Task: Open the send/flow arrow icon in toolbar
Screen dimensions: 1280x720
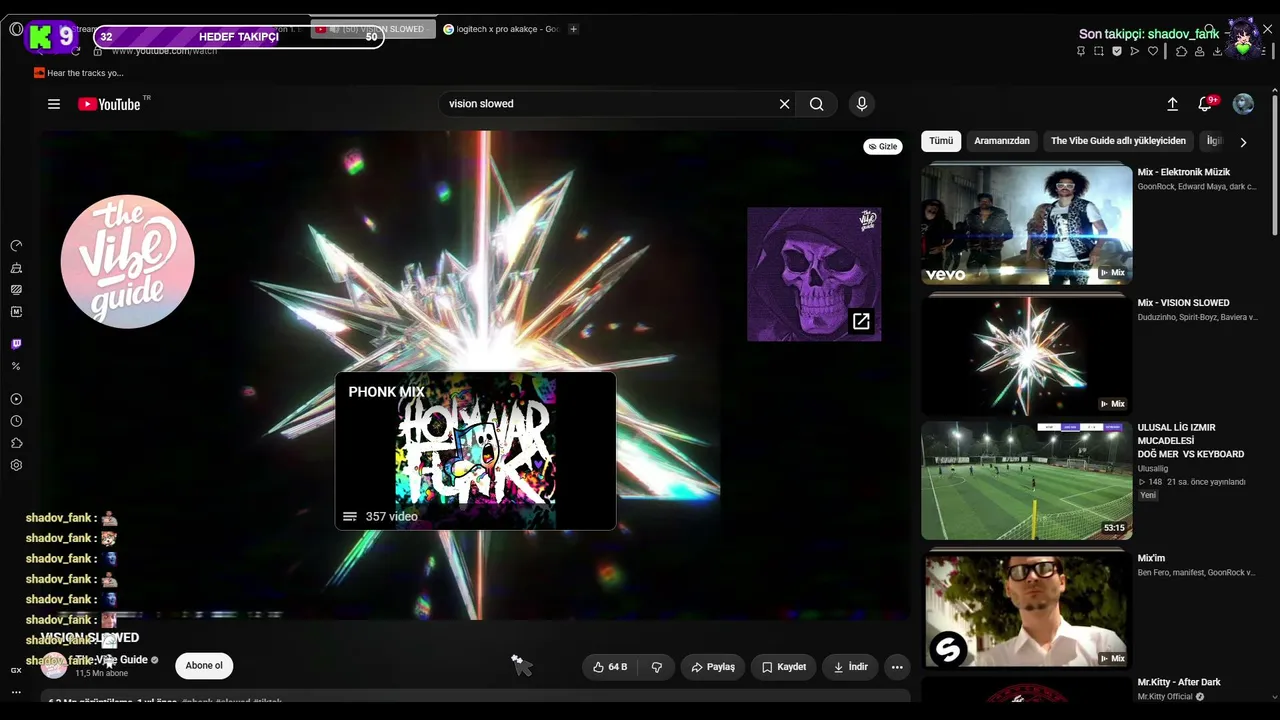Action: [x=1135, y=51]
